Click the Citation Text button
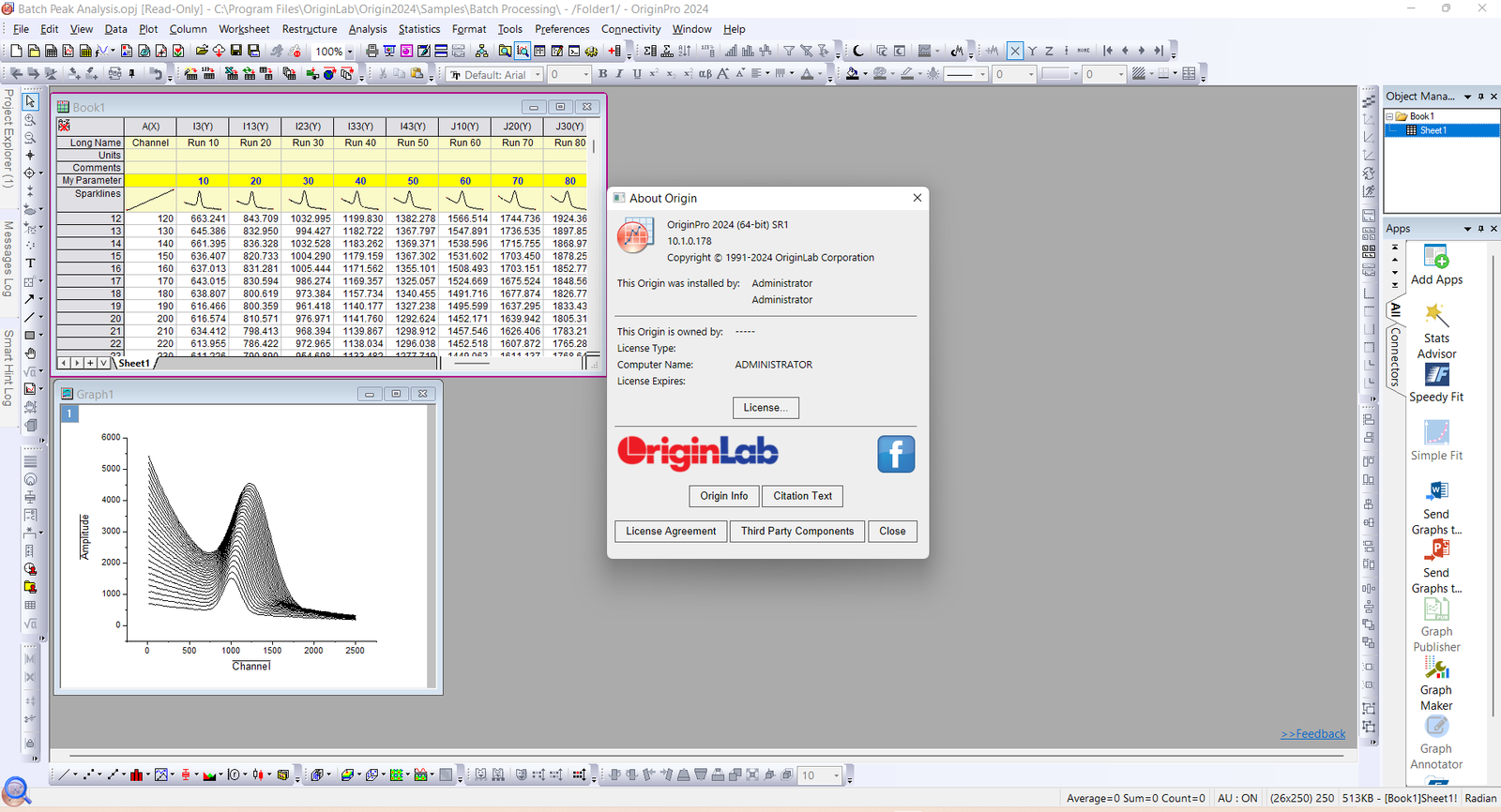This screenshot has height=812, width=1501. pos(802,496)
